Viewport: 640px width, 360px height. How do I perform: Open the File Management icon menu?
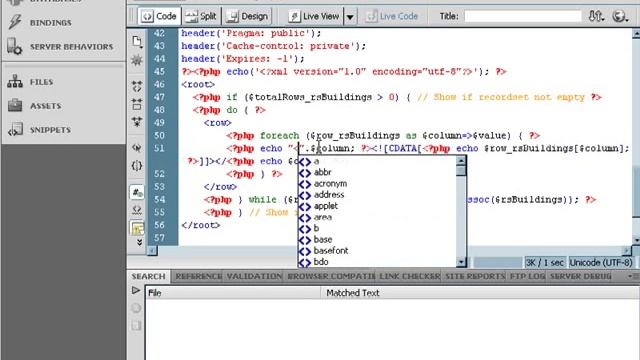596,16
